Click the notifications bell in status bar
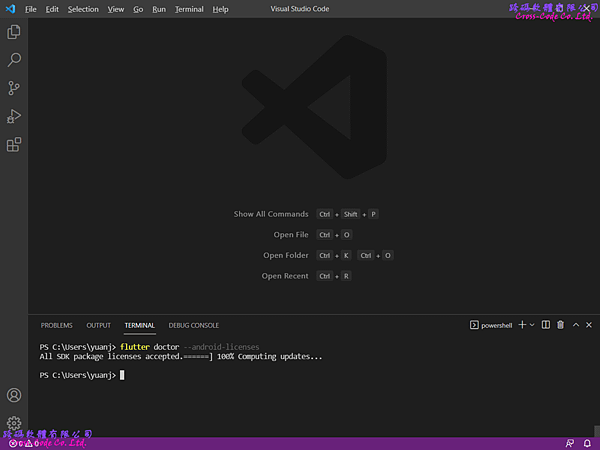600x450 pixels. pyautogui.click(x=587, y=443)
